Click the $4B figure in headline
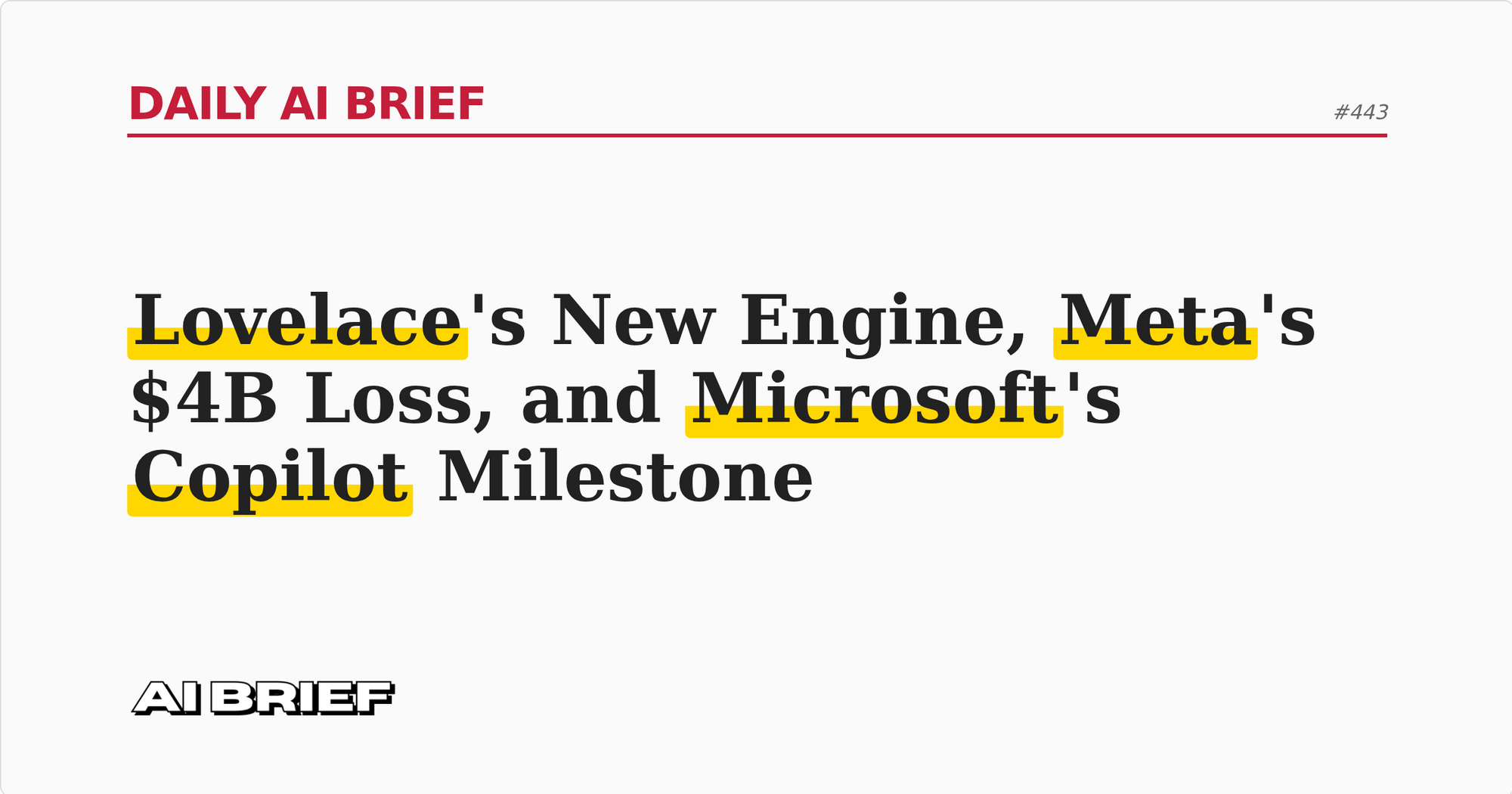This screenshot has width=1512, height=794. coord(204,399)
